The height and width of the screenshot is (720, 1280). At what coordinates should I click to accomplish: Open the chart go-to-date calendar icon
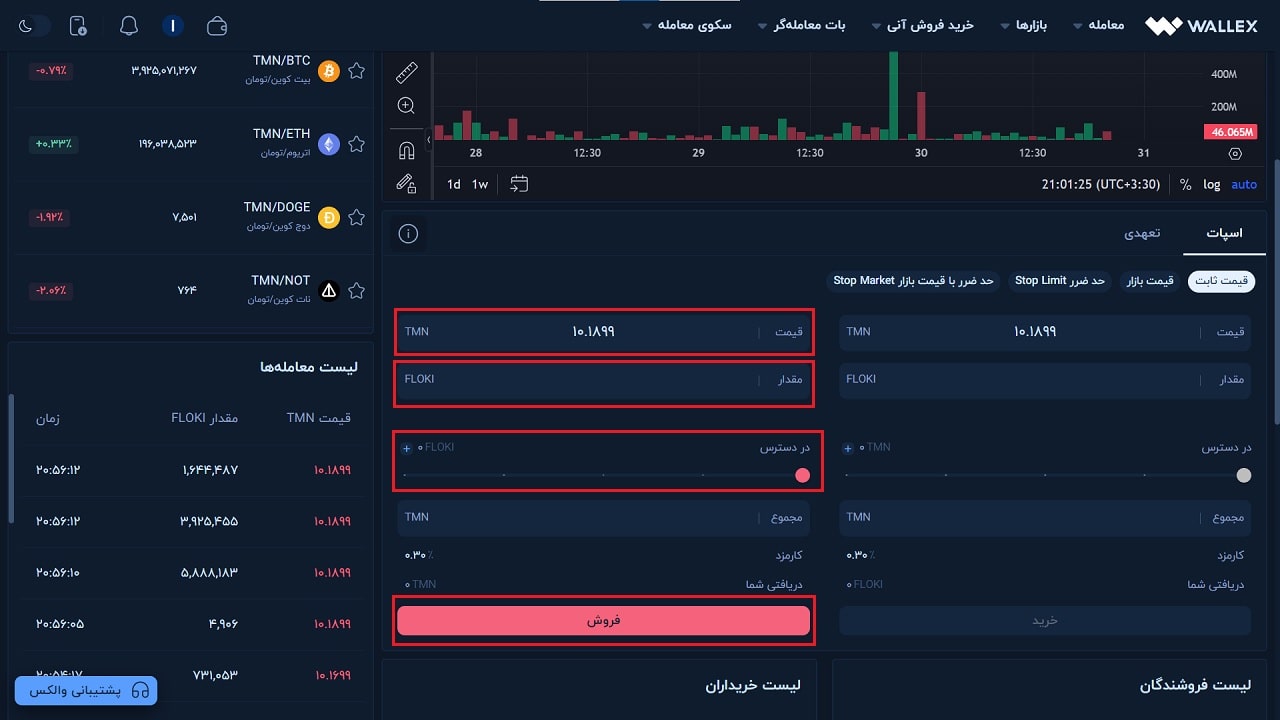pos(518,184)
